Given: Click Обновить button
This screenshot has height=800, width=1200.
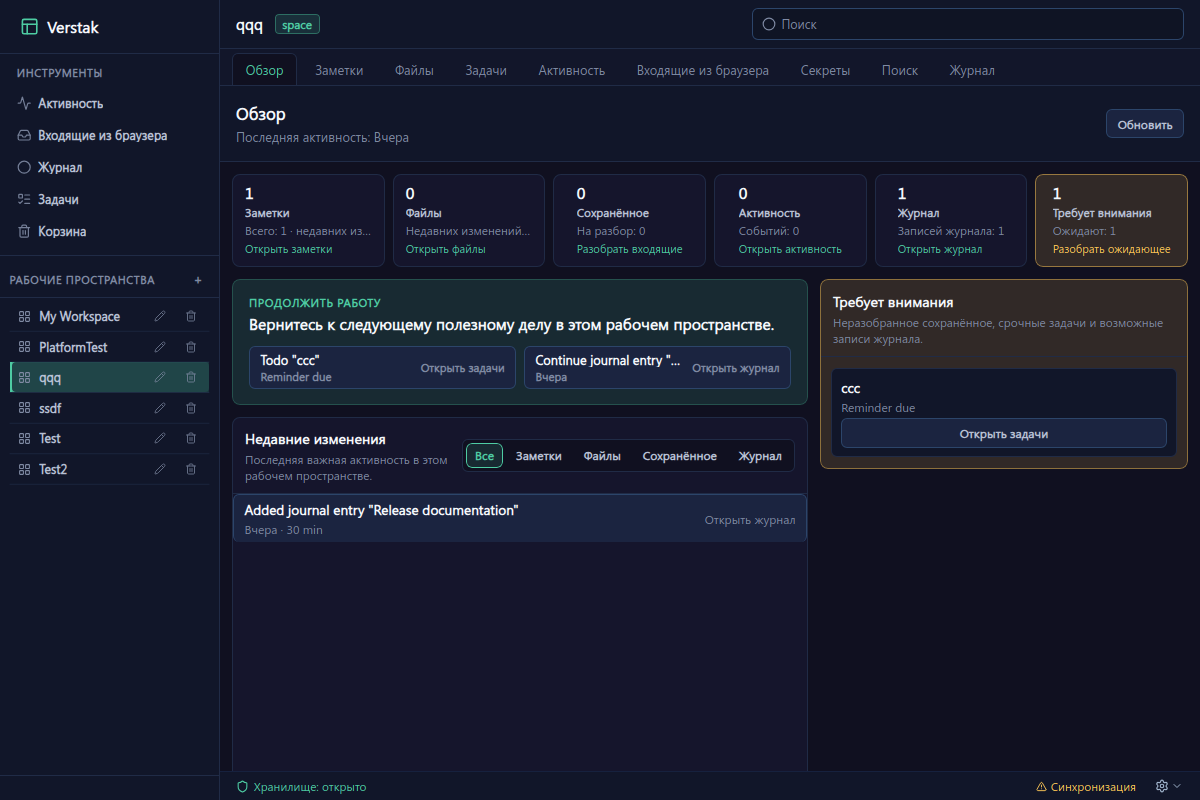Looking at the screenshot, I should click(x=1145, y=125).
